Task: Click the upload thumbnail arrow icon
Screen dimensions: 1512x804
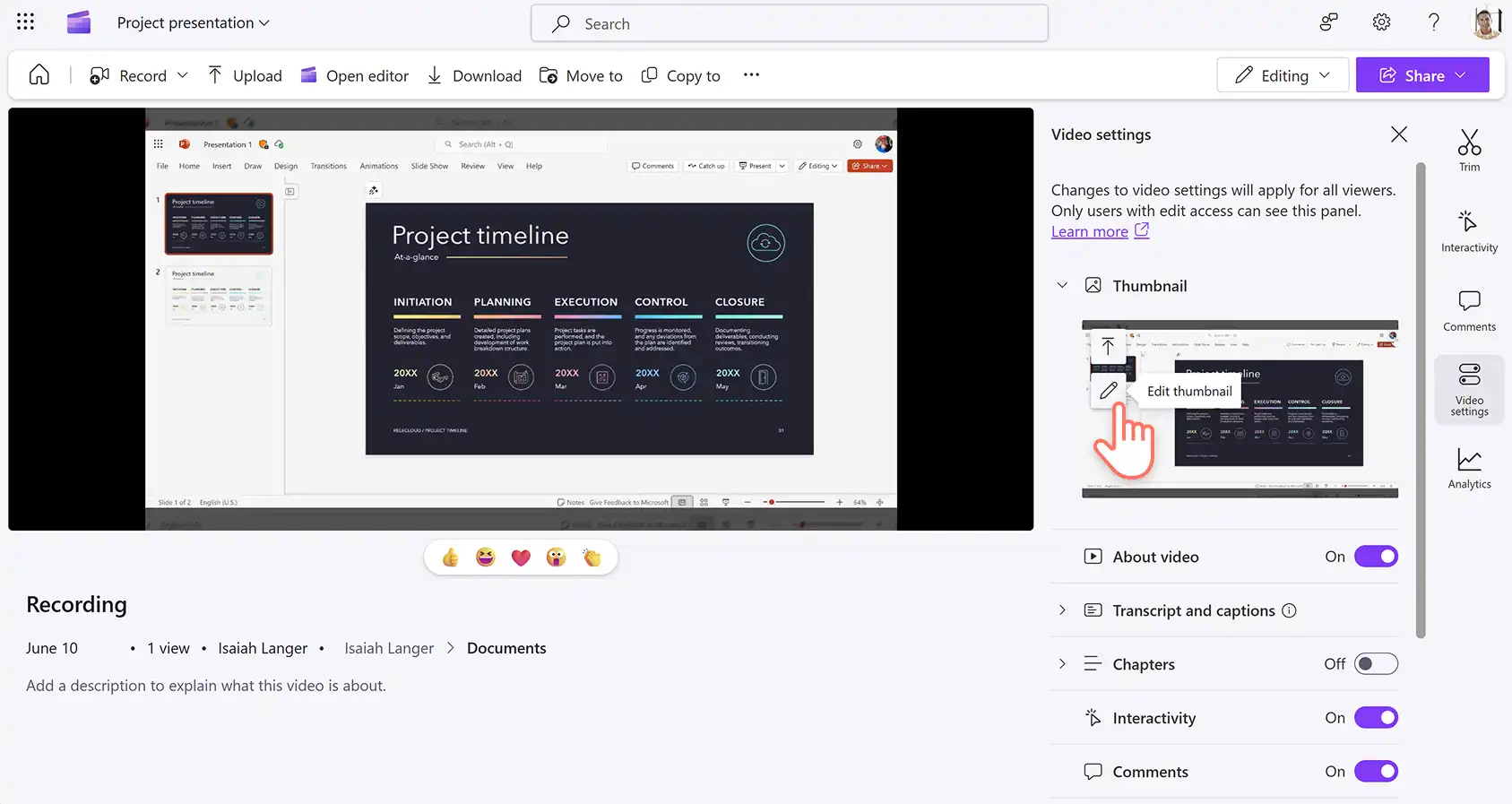Action: 1108,346
